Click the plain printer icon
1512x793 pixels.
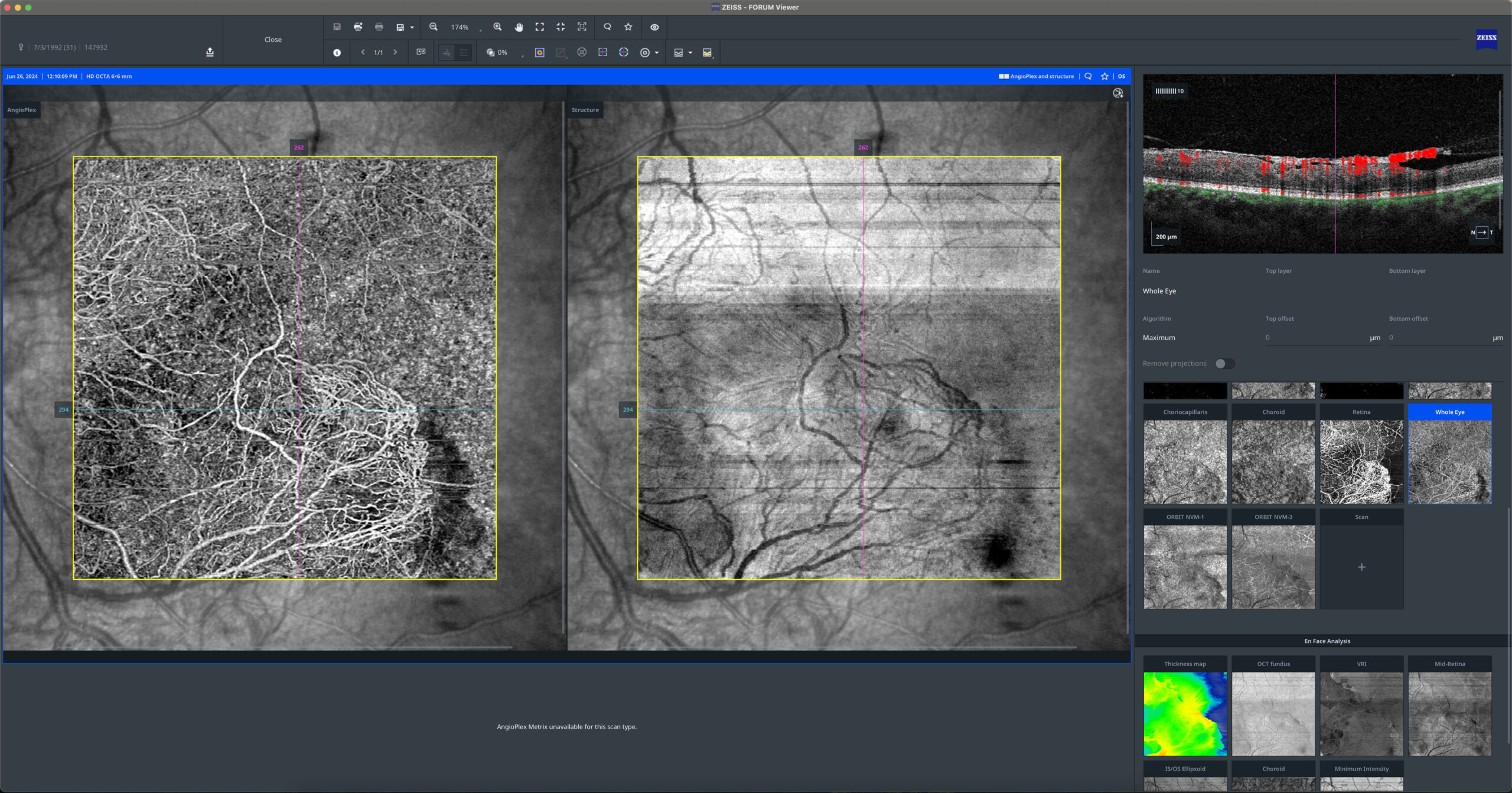point(379,27)
